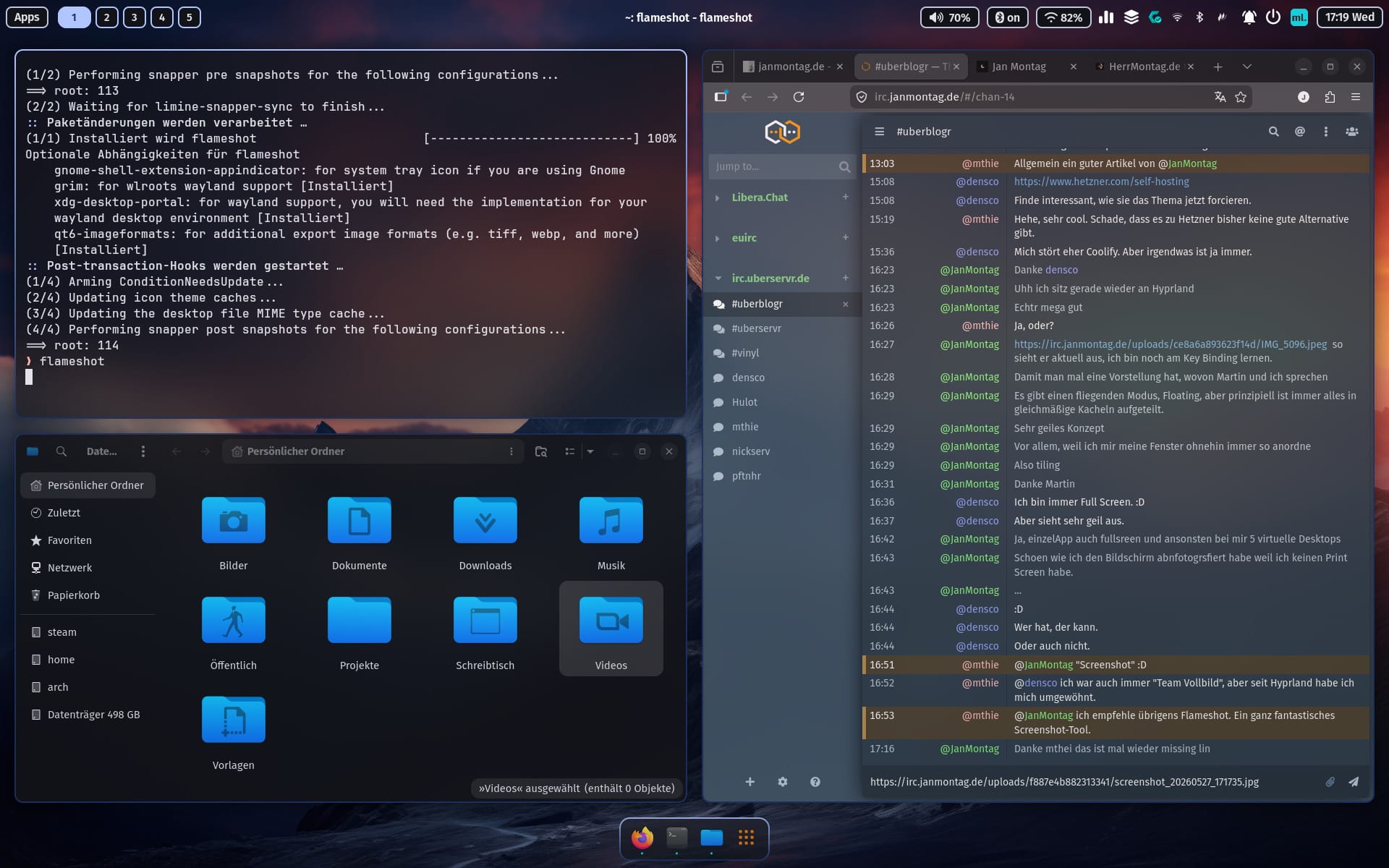Open a new browser tab

(1218, 67)
